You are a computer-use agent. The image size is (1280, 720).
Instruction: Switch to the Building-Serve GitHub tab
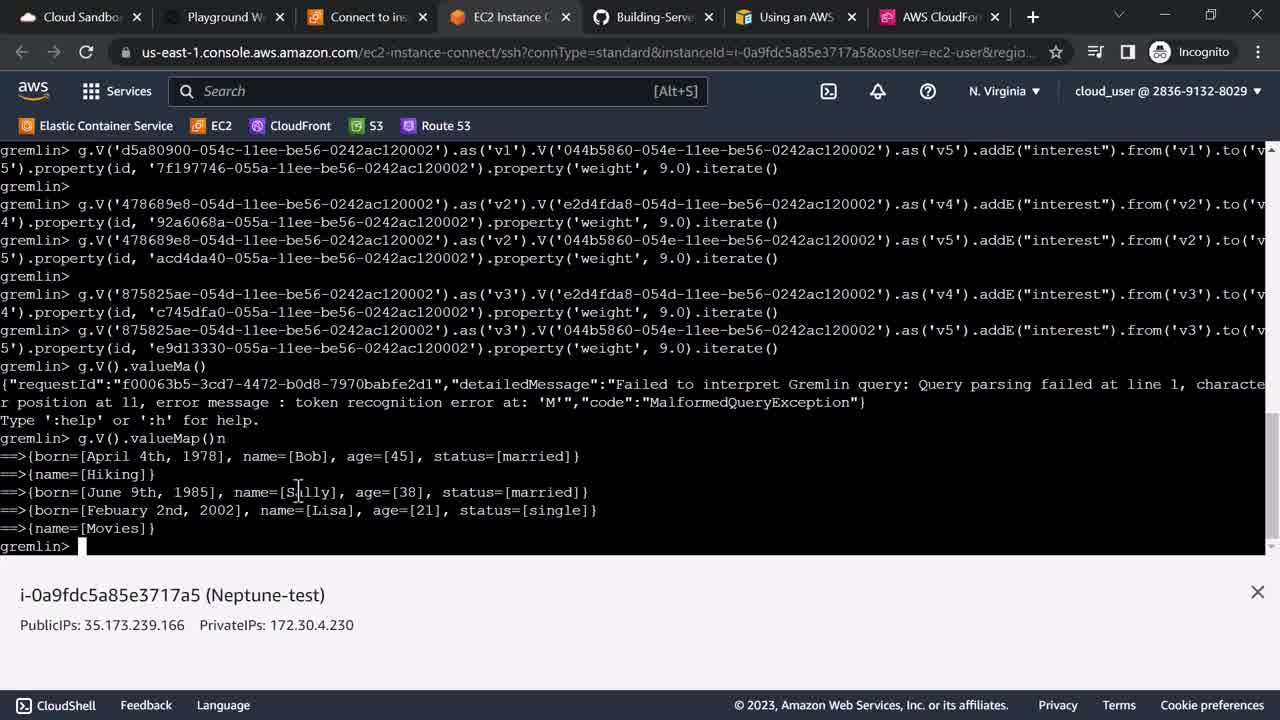tap(652, 17)
